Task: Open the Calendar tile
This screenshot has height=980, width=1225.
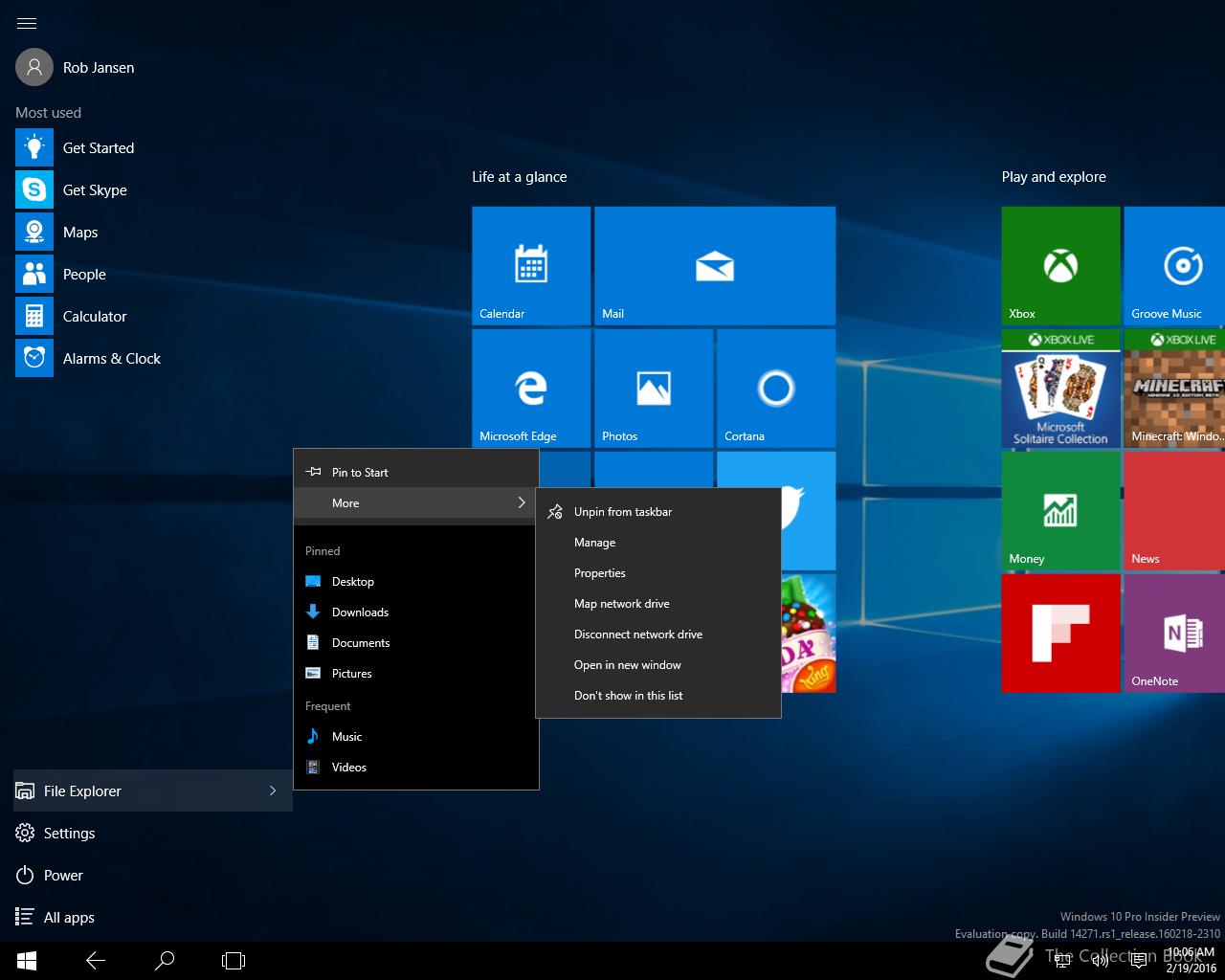Action: [531, 266]
